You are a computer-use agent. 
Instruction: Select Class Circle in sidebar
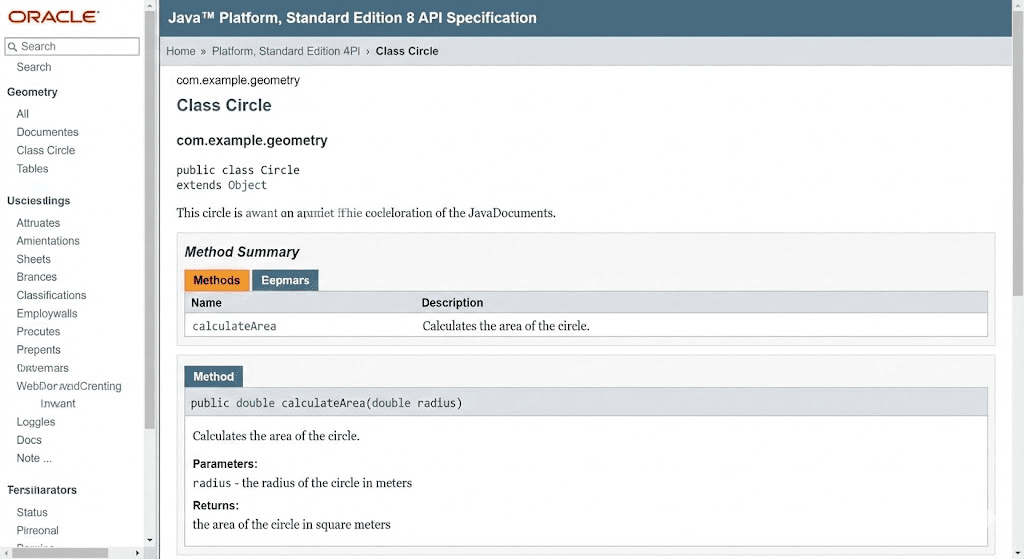click(x=46, y=150)
